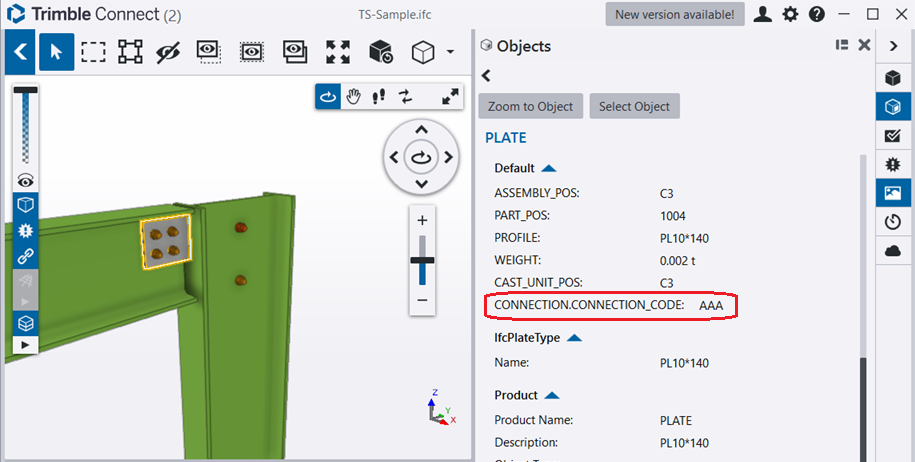The height and width of the screenshot is (462, 915).
Task: Open the Help question mark icon
Action: click(x=816, y=14)
